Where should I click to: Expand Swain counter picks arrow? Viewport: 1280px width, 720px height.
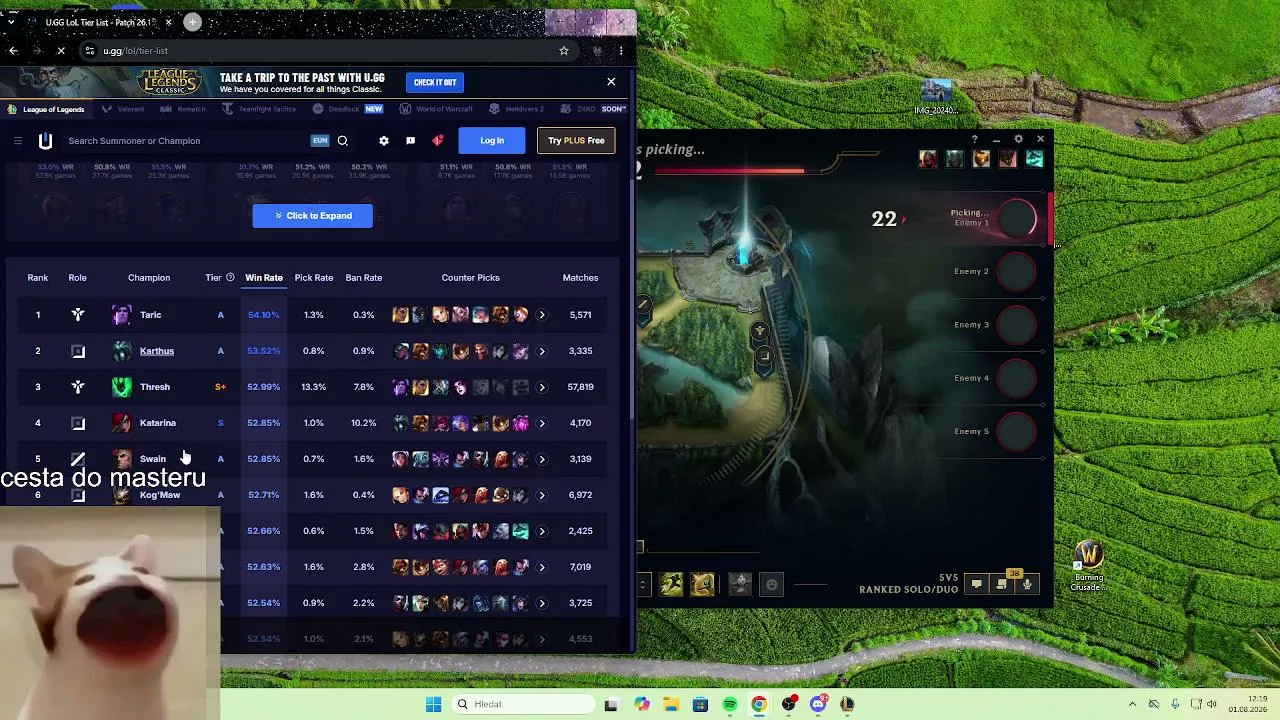click(x=542, y=459)
